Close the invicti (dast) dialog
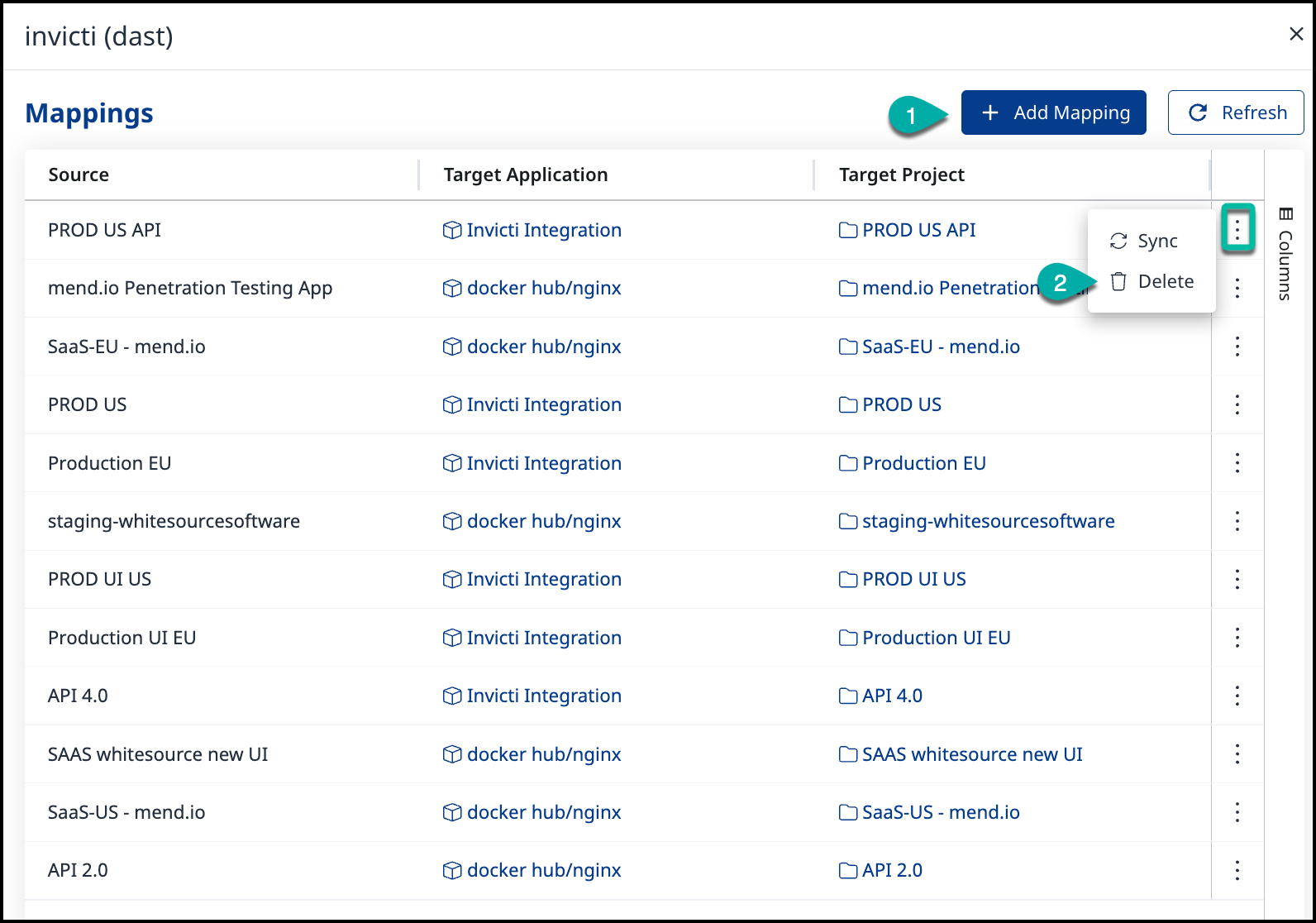The height and width of the screenshot is (923, 1316). [1295, 34]
